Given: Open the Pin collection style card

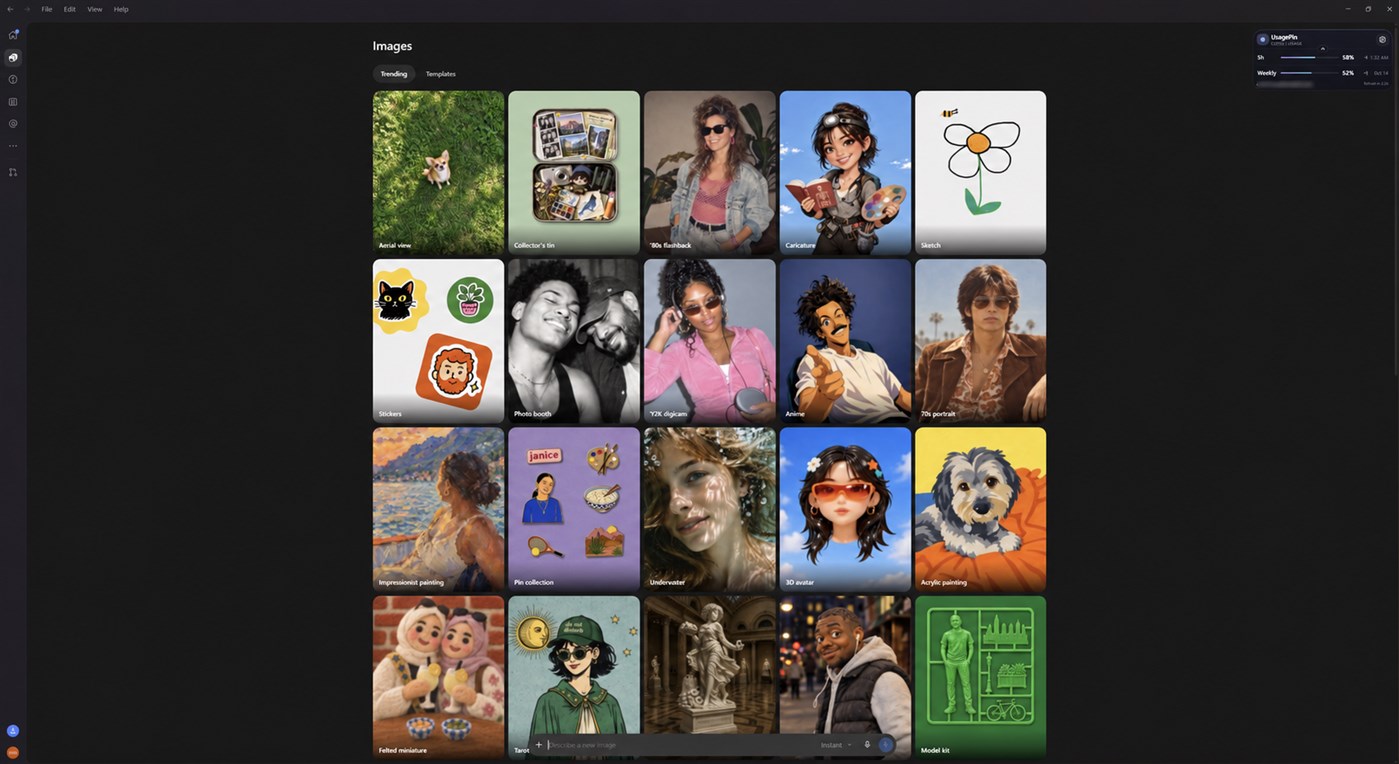Looking at the screenshot, I should point(574,509).
